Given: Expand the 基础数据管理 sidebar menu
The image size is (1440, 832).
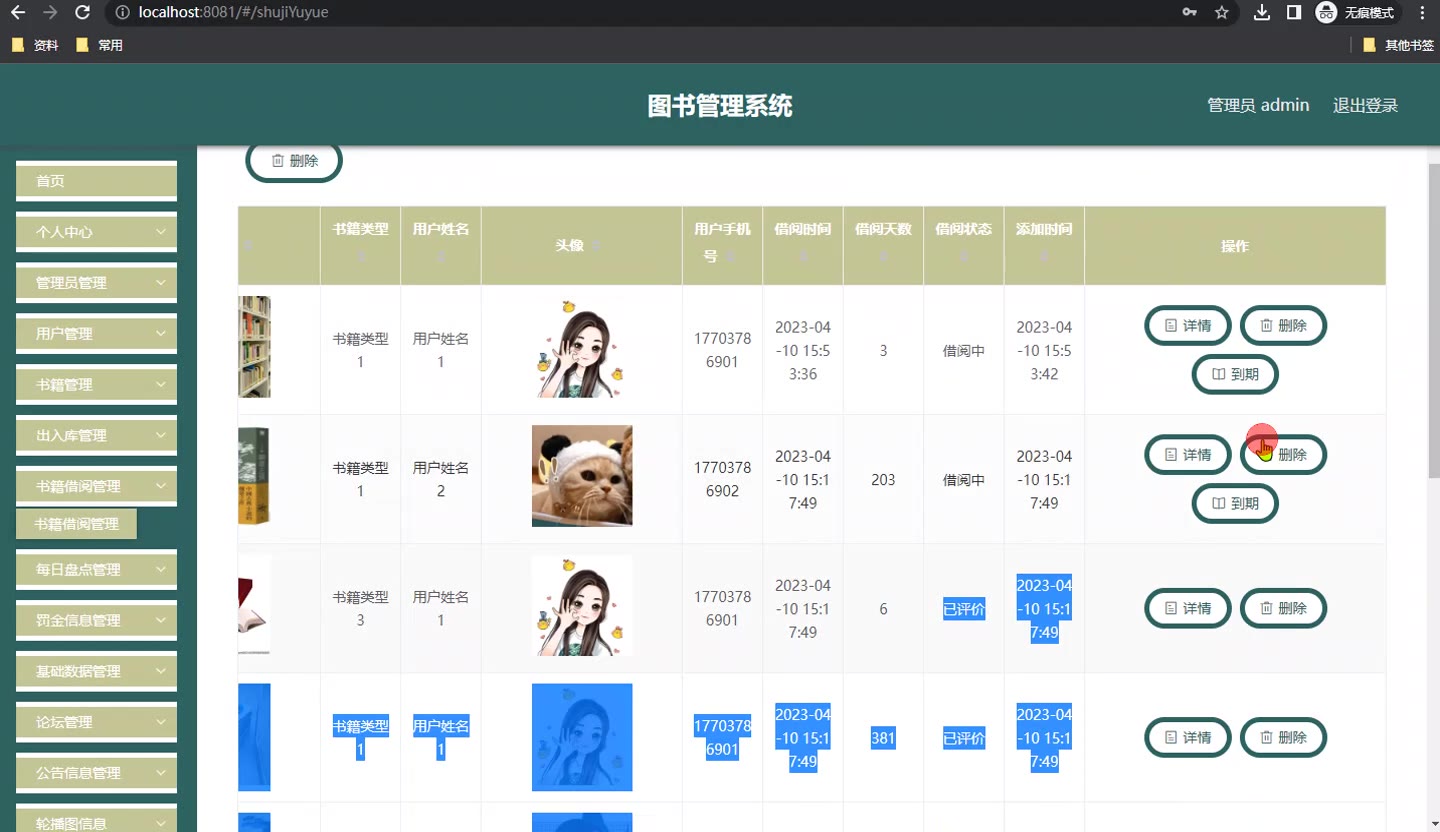Looking at the screenshot, I should click(96, 671).
